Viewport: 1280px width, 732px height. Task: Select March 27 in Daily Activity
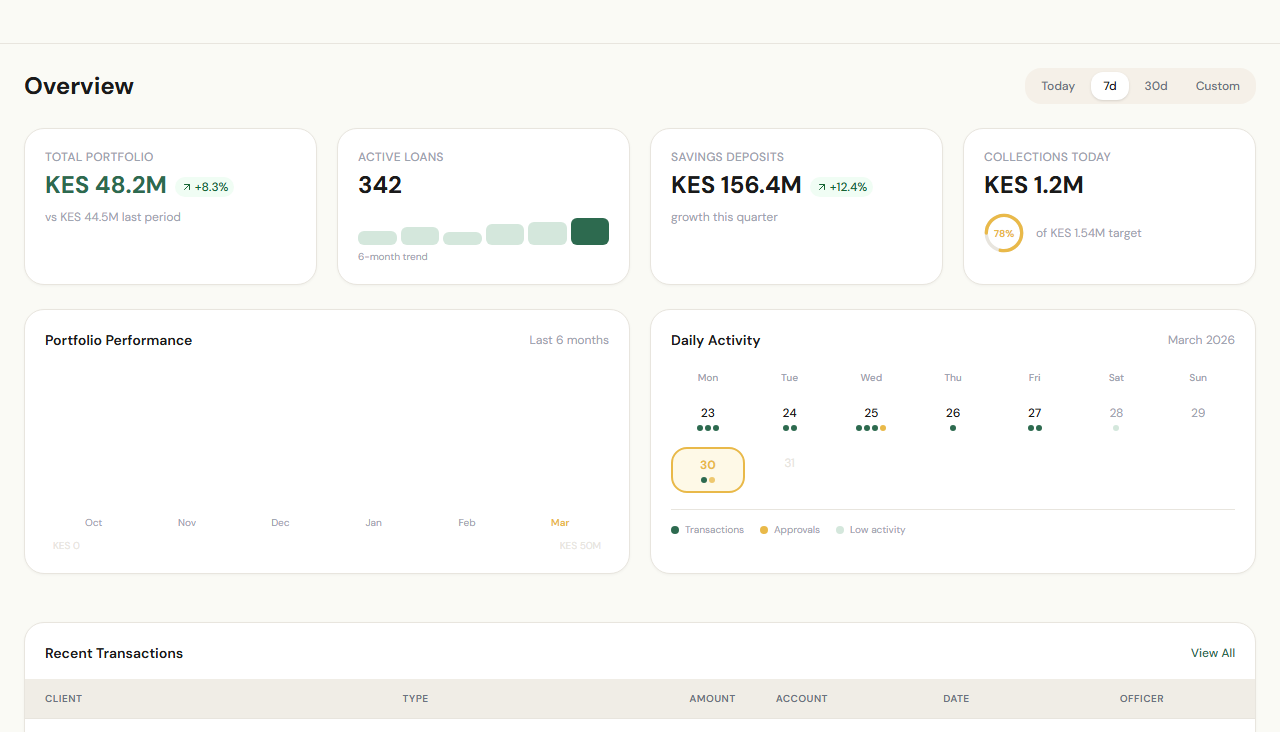1035,418
